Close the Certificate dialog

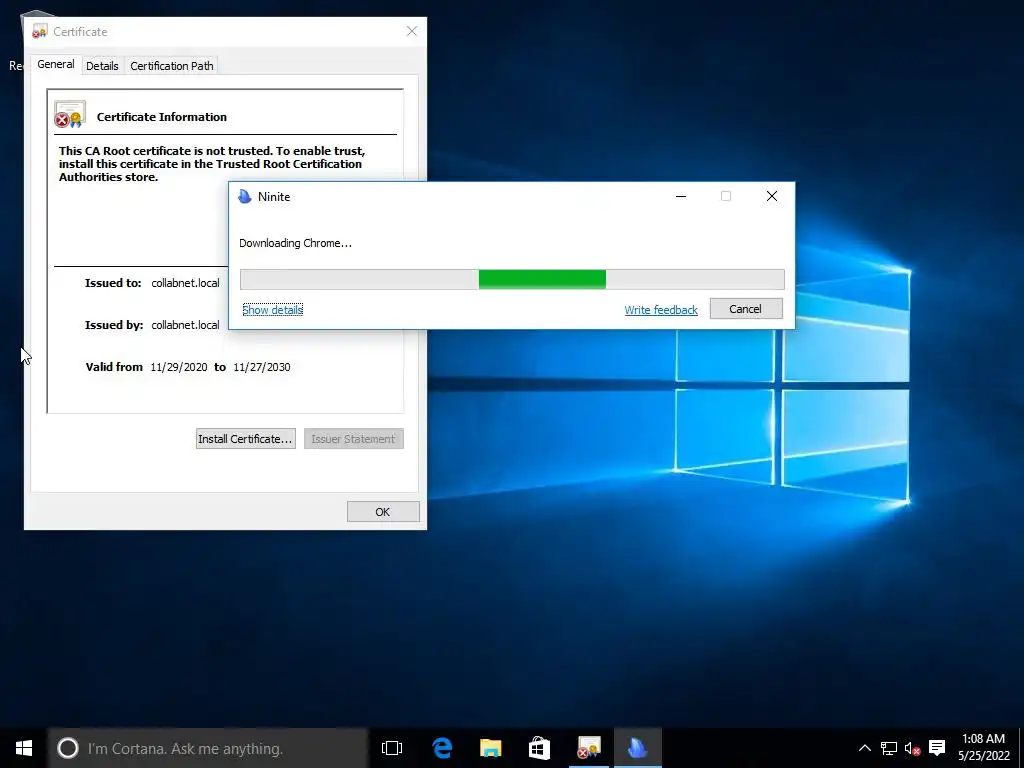412,31
